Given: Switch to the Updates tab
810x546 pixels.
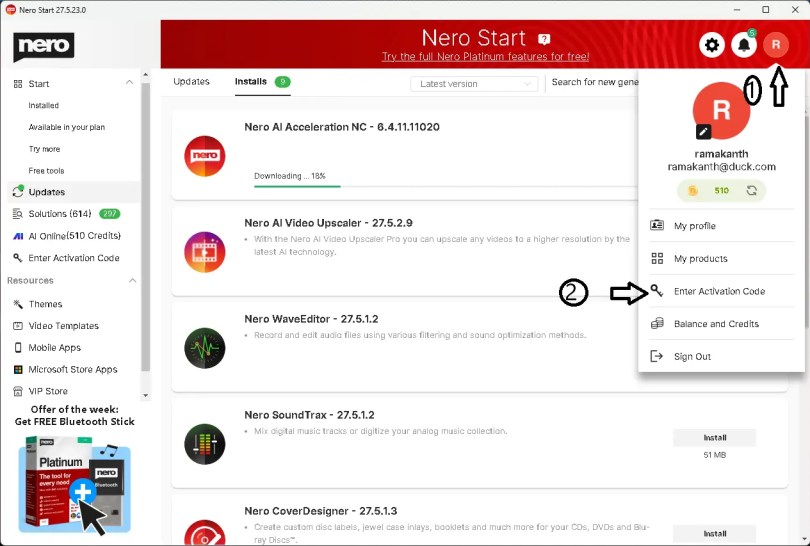Looking at the screenshot, I should (x=191, y=82).
